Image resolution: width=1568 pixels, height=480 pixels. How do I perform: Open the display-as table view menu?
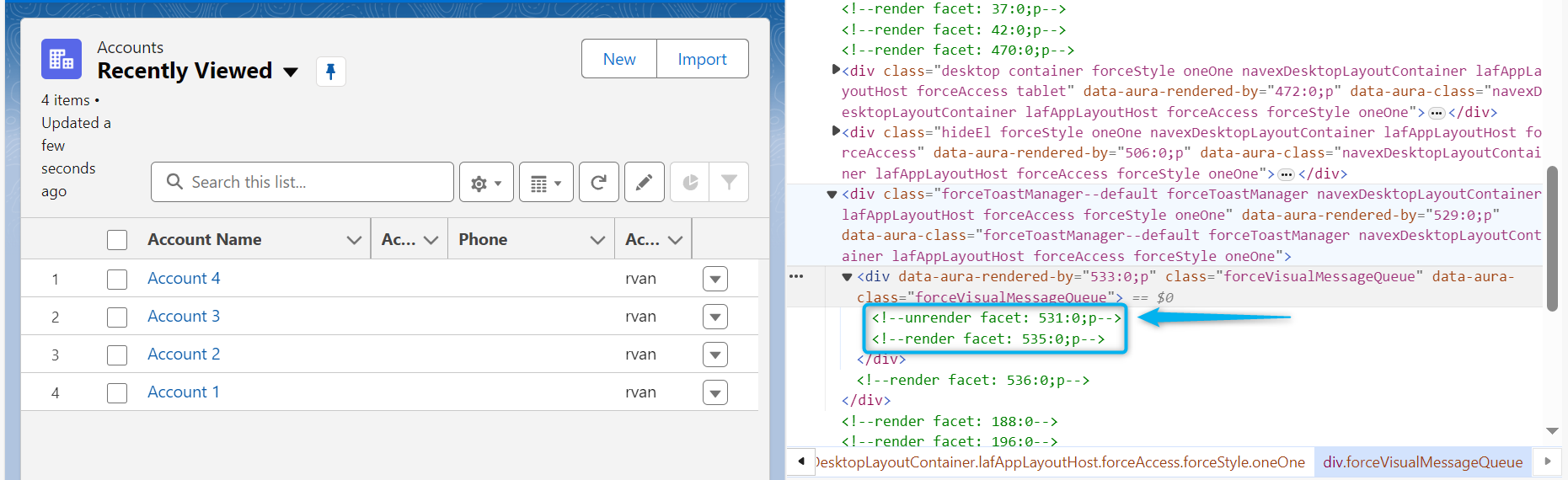point(546,183)
